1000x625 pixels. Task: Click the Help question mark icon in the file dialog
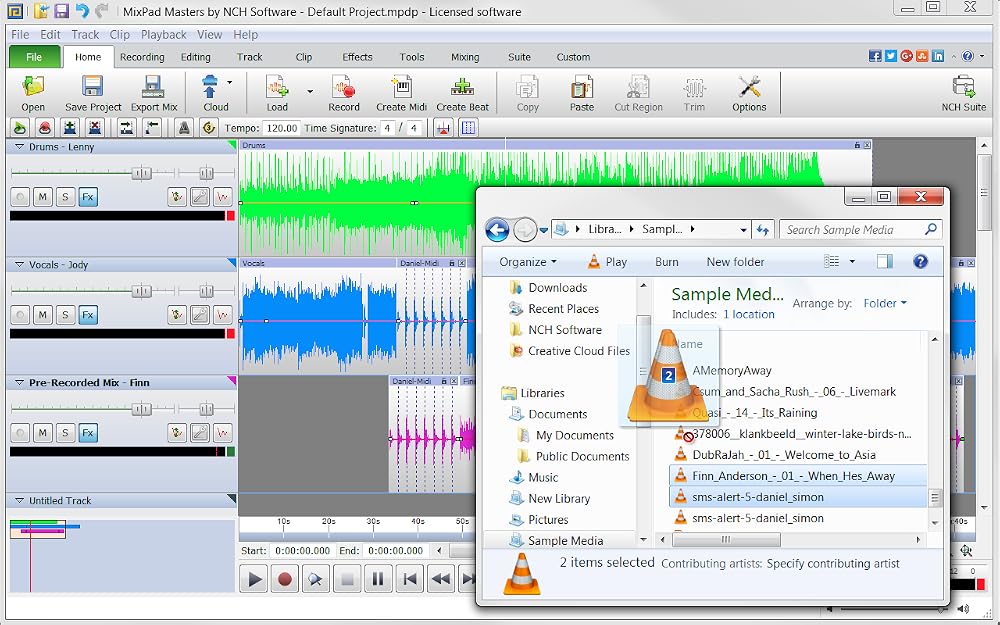coord(920,261)
